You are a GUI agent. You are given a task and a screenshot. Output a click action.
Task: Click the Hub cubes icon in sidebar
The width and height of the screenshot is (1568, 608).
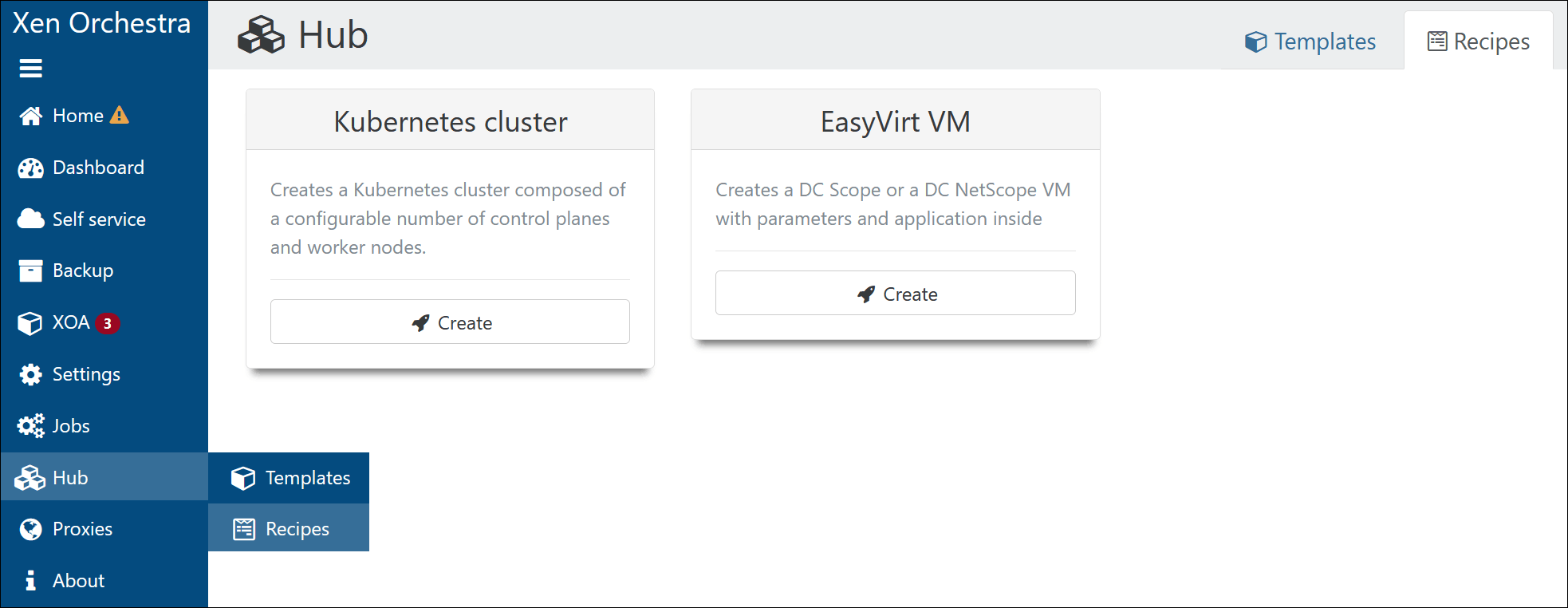click(30, 478)
